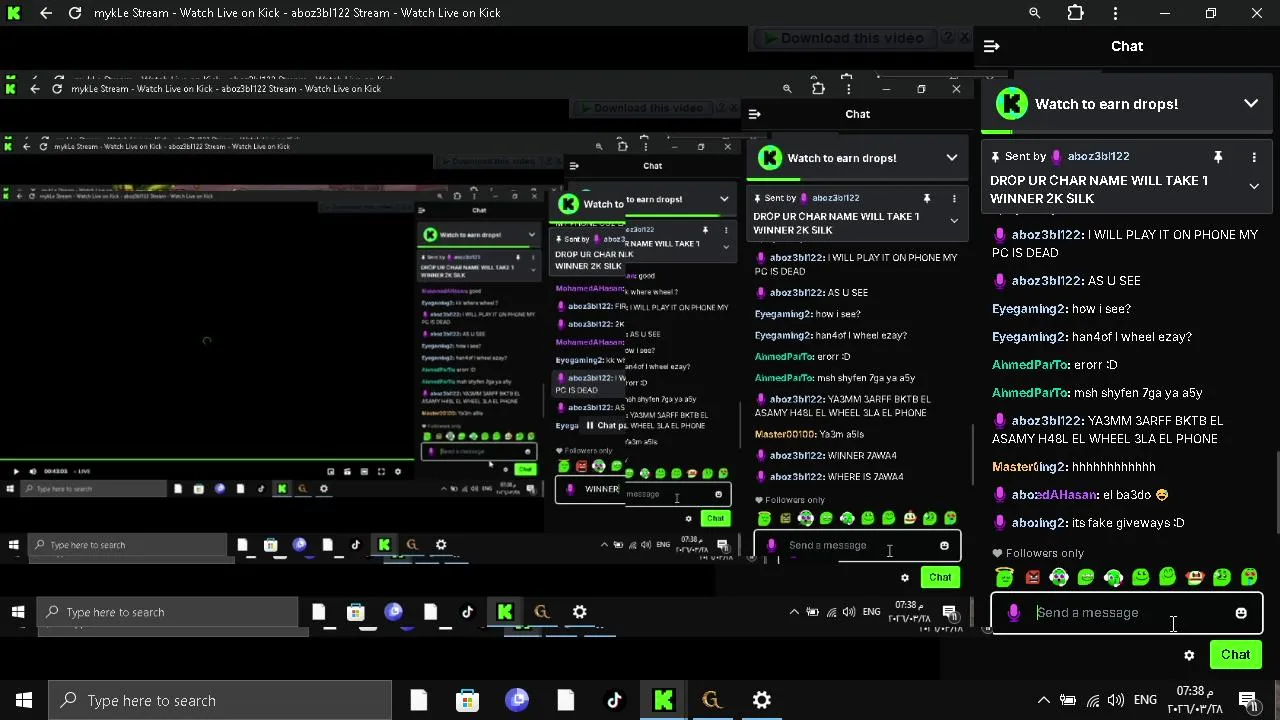Click the green Chat button in the largest nested stream

(940, 577)
